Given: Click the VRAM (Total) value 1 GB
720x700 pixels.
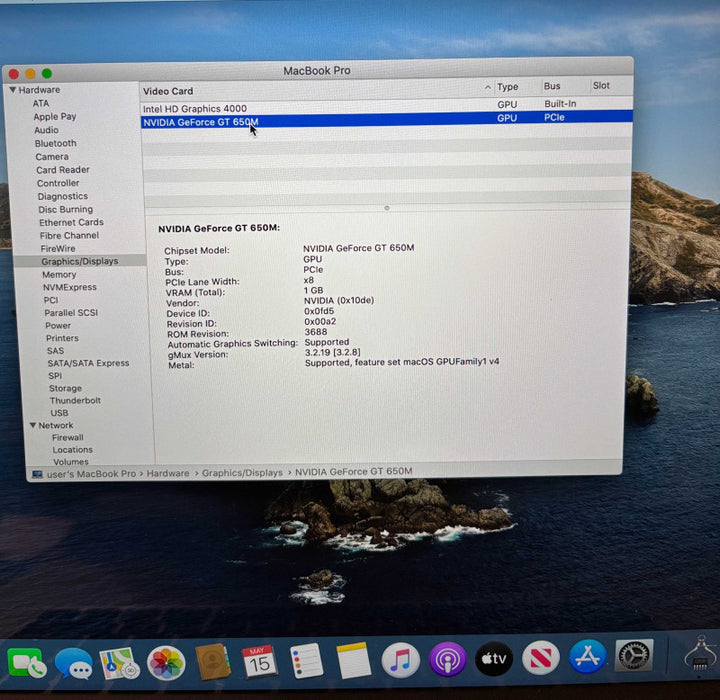Looking at the screenshot, I should pyautogui.click(x=313, y=290).
